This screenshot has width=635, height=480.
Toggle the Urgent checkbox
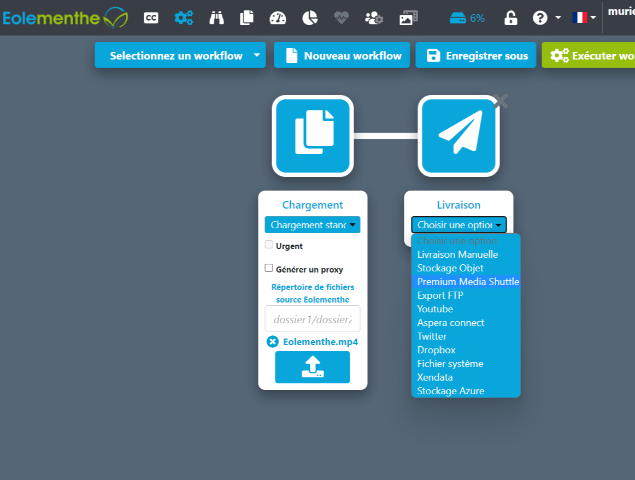(x=269, y=245)
